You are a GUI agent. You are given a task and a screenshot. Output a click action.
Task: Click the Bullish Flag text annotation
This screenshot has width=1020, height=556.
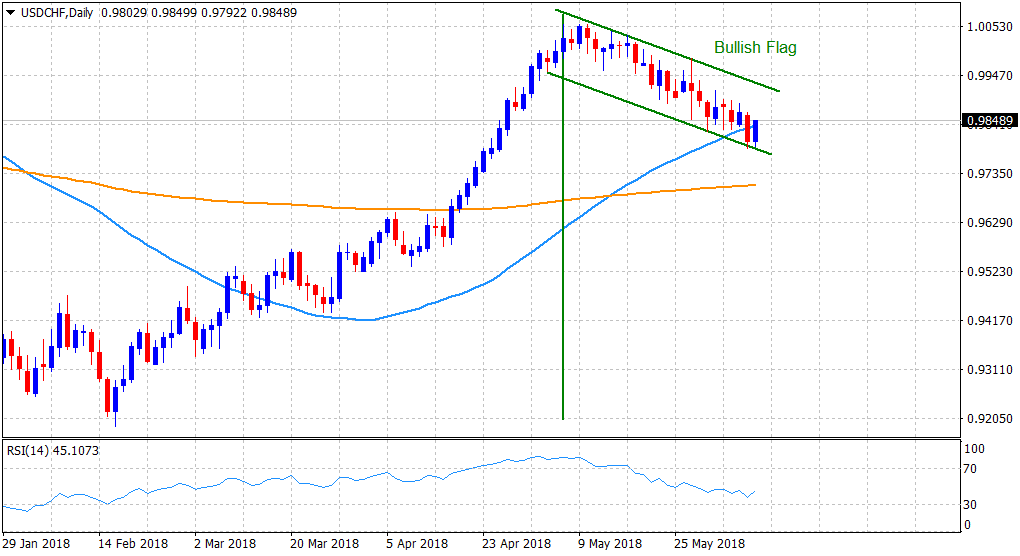(755, 47)
